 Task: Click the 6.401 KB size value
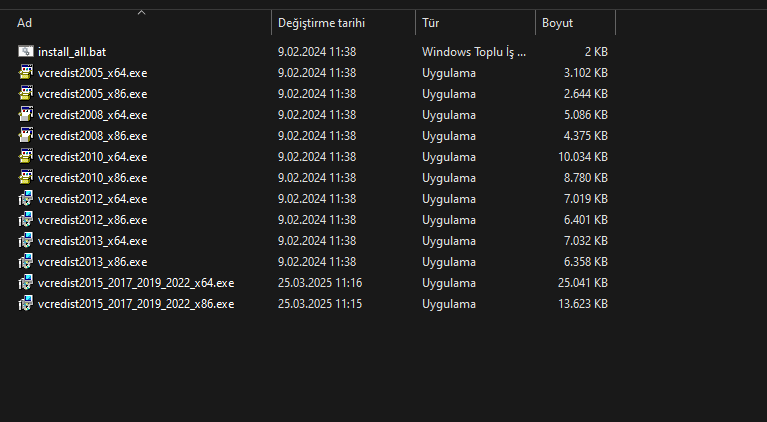tap(586, 220)
